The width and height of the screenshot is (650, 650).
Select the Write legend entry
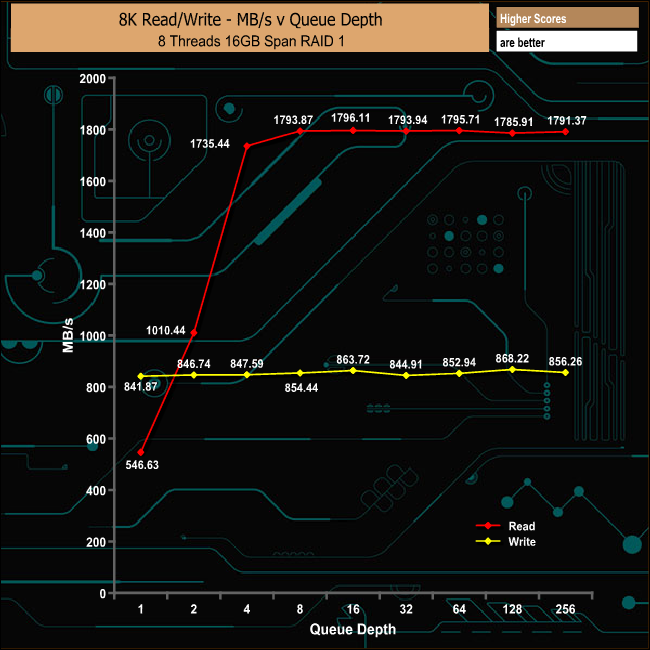coord(506,542)
